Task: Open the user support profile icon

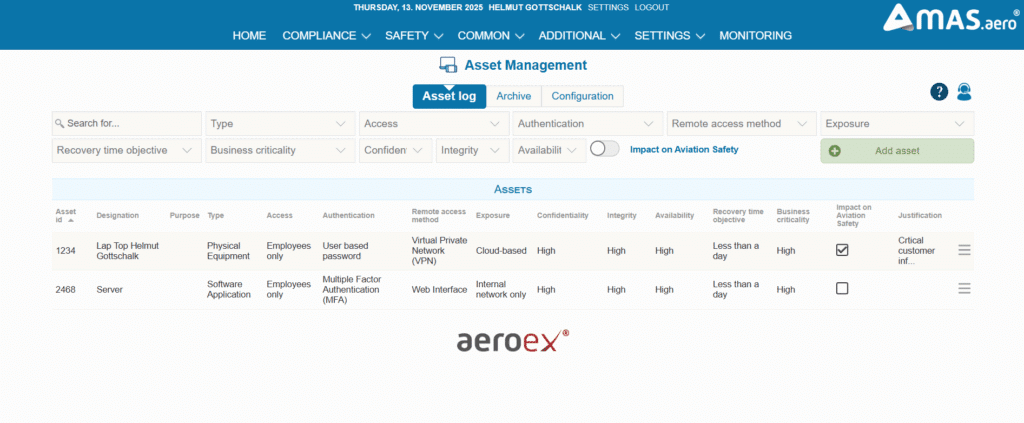Action: tap(964, 92)
